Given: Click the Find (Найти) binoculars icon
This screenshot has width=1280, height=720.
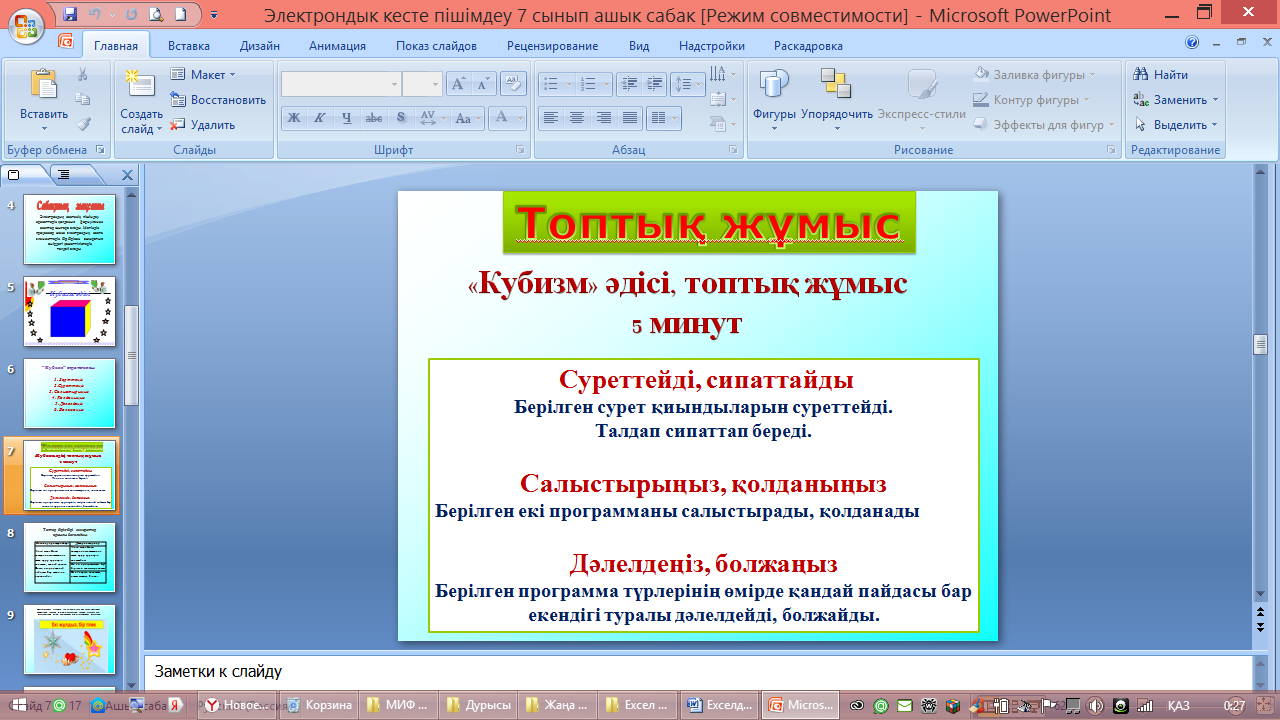Looking at the screenshot, I should pos(1141,75).
